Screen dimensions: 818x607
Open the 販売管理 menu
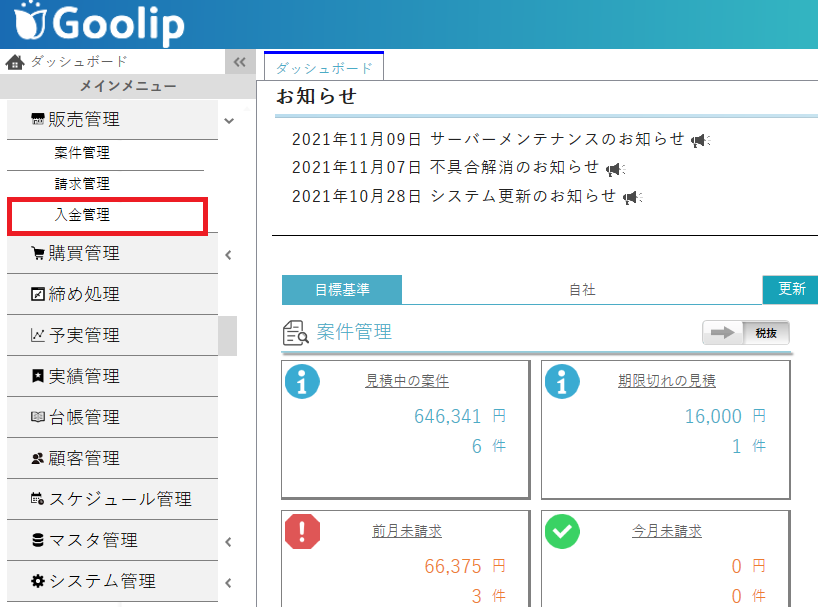[112, 119]
